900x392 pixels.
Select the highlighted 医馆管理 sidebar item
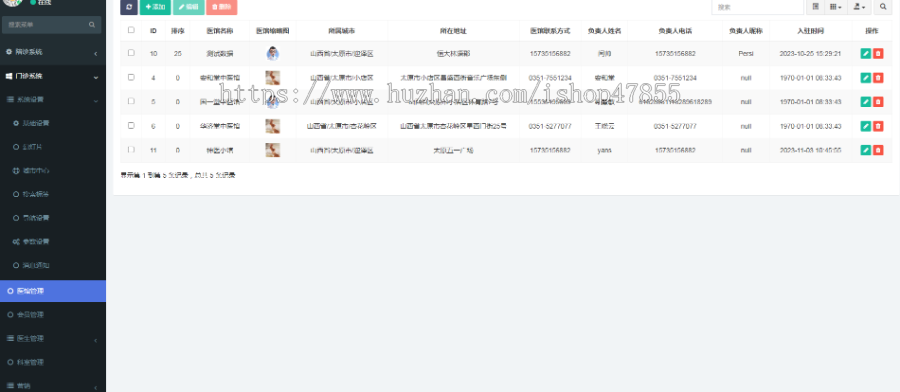[53, 291]
